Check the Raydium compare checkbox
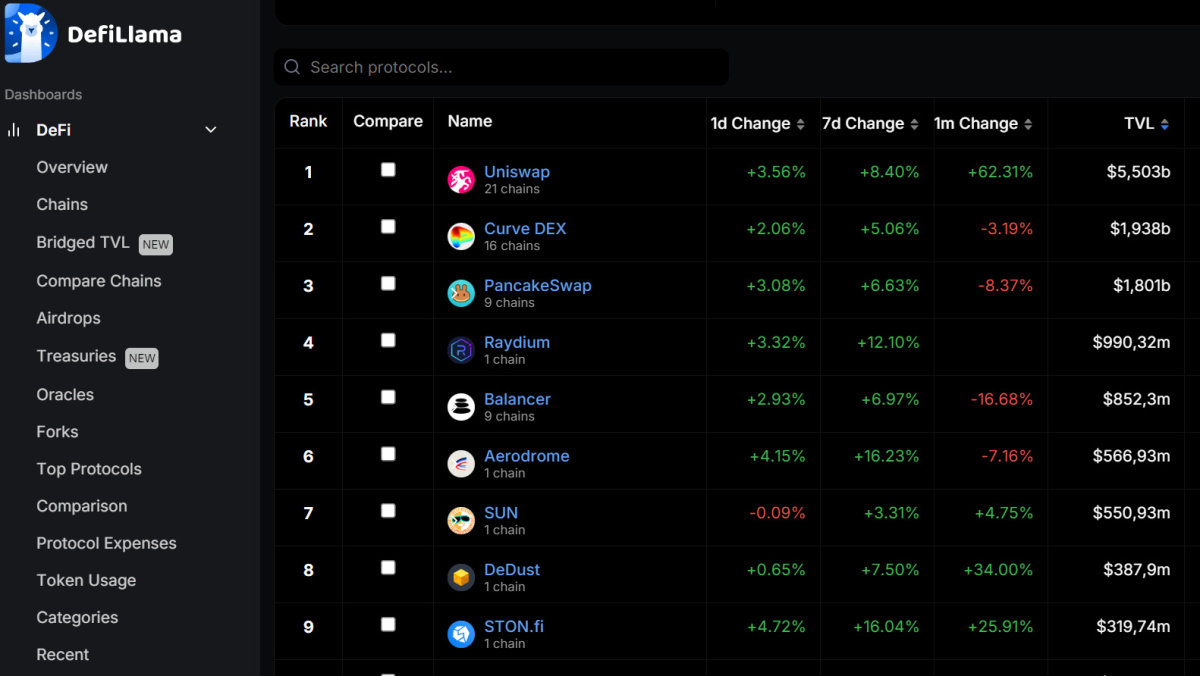The height and width of the screenshot is (676, 1200). pyautogui.click(x=388, y=340)
